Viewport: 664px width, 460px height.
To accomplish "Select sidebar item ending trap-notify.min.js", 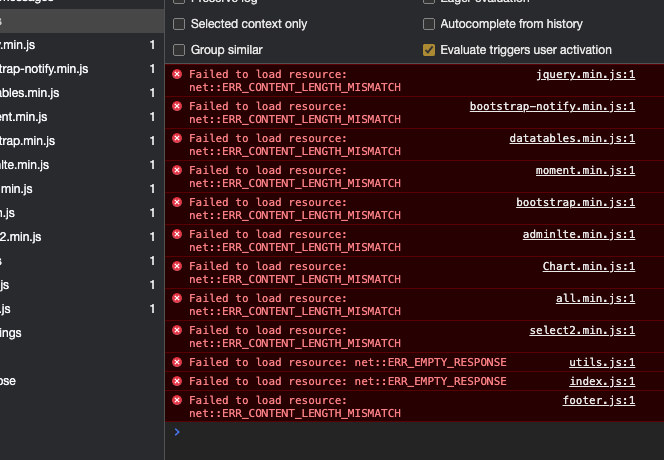I will coord(82,69).
